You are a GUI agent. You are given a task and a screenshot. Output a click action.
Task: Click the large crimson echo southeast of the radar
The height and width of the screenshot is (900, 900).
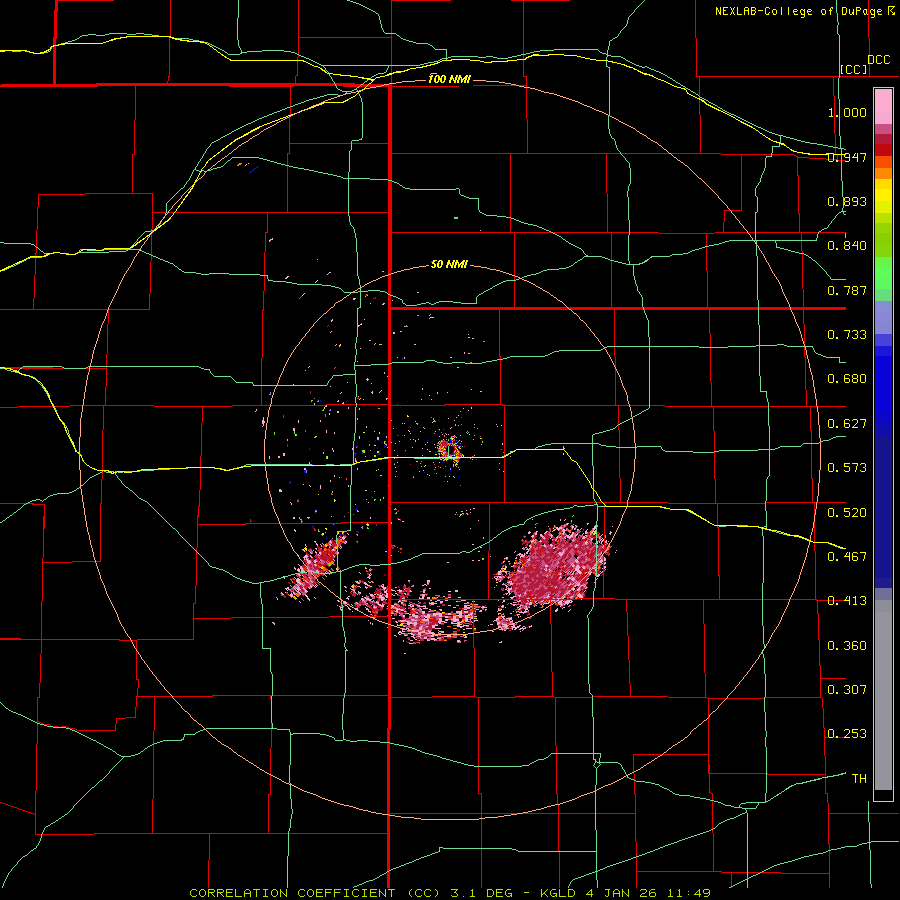click(553, 565)
